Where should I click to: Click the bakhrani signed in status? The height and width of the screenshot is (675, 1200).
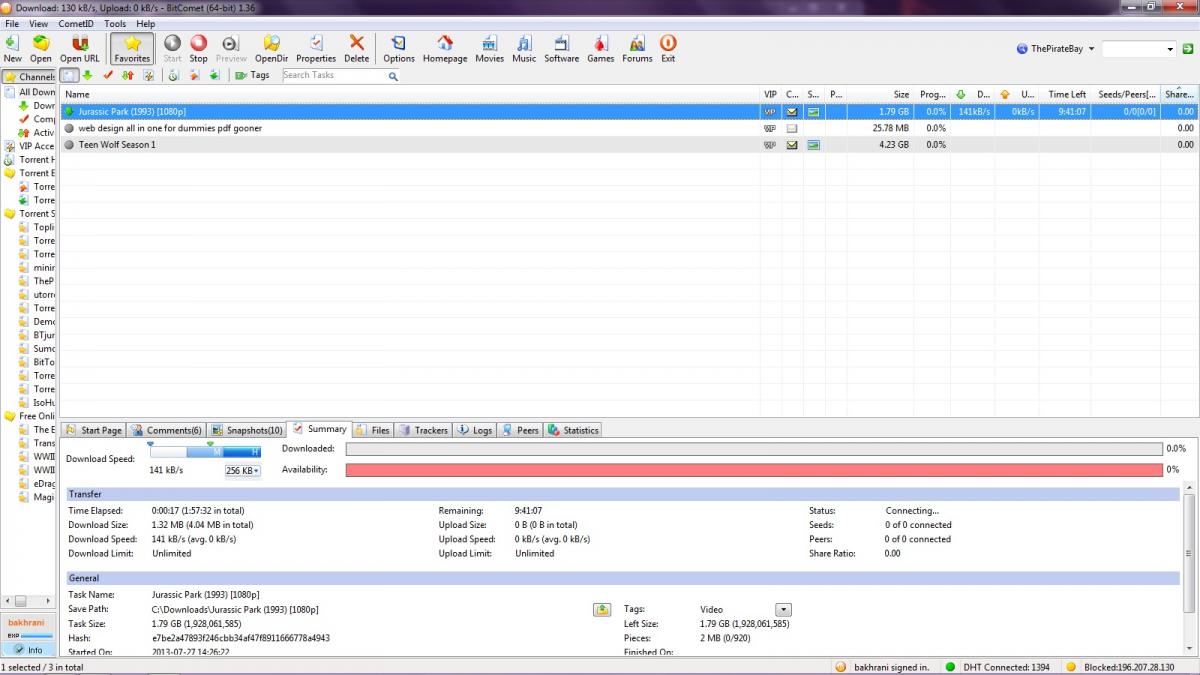point(884,667)
